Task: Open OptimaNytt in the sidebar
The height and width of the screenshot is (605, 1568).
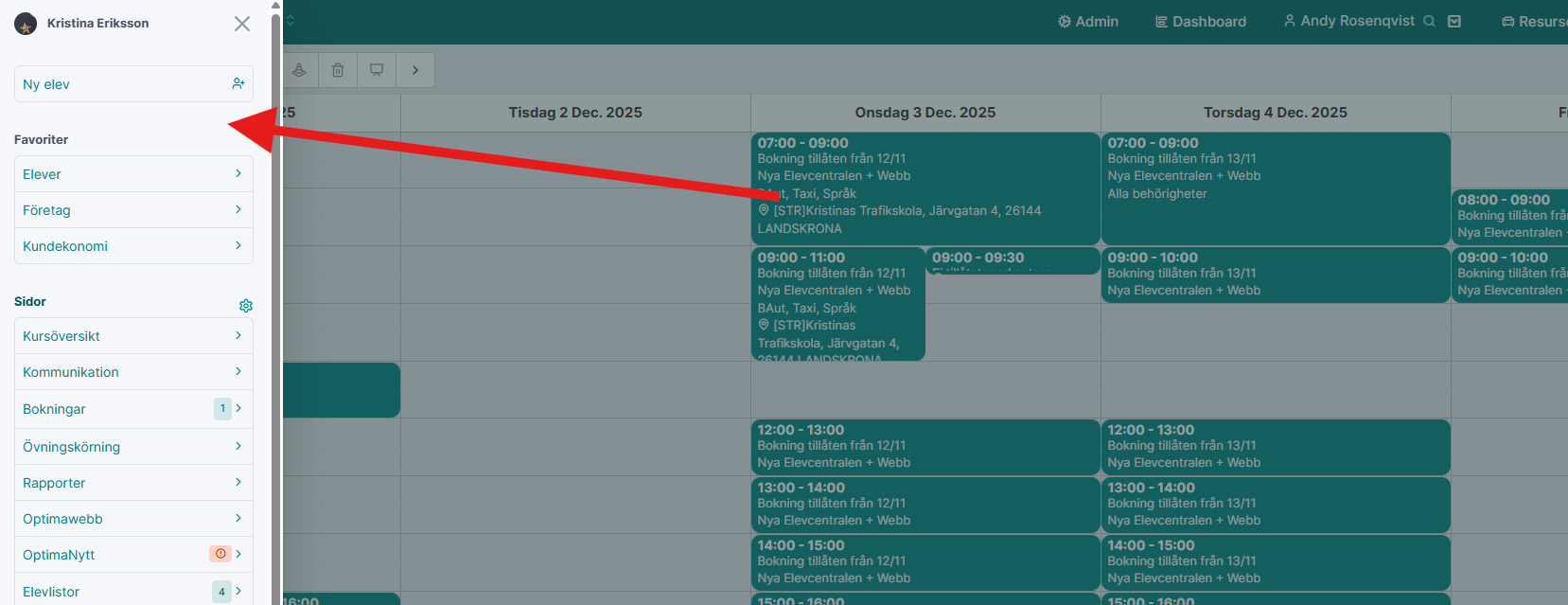Action: [133, 555]
